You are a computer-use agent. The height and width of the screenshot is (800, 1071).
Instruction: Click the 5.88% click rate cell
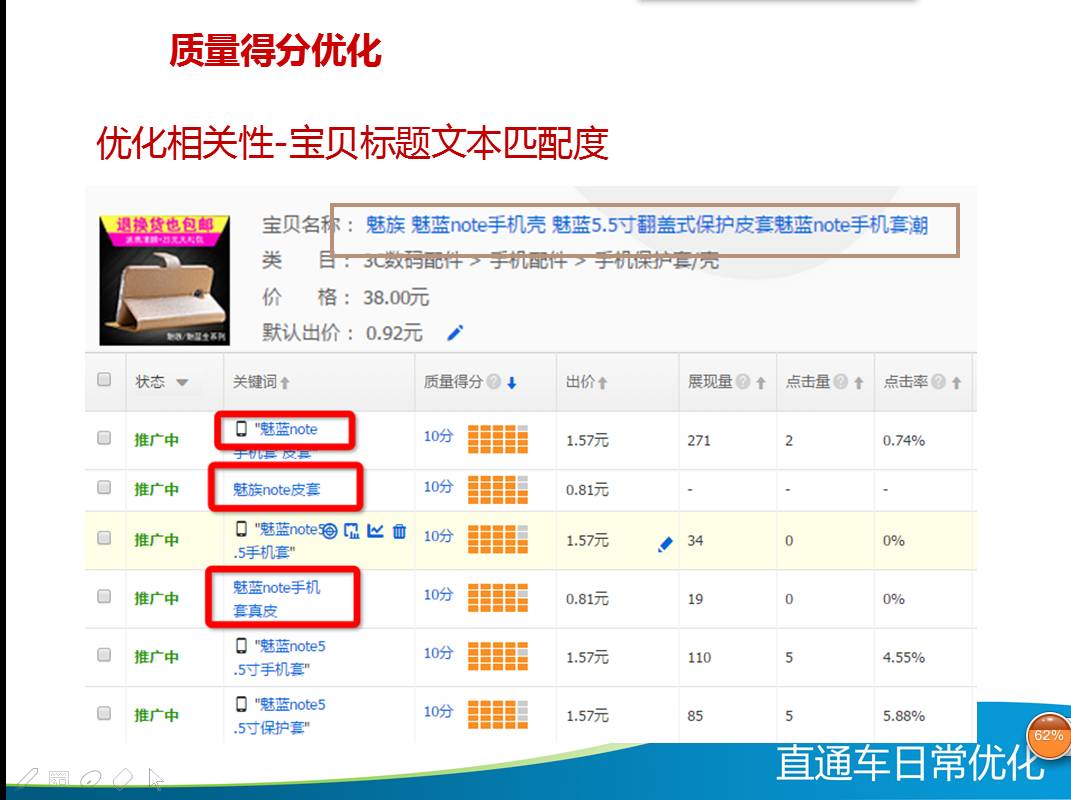tap(904, 716)
